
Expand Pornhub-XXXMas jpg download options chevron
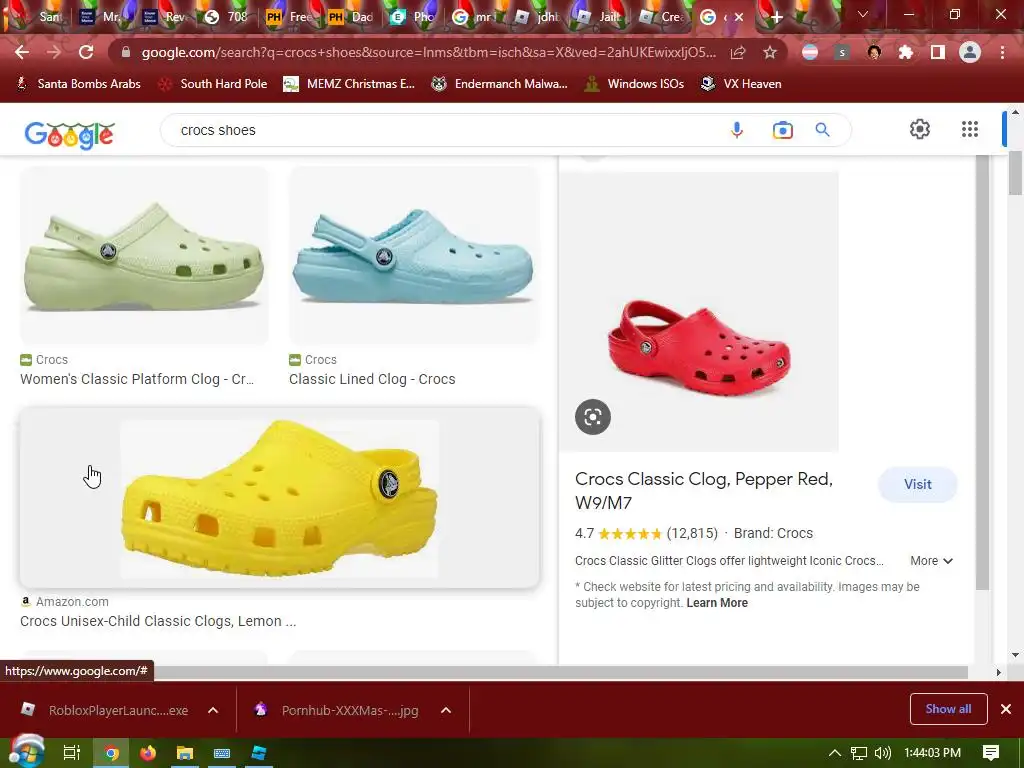pos(446,710)
